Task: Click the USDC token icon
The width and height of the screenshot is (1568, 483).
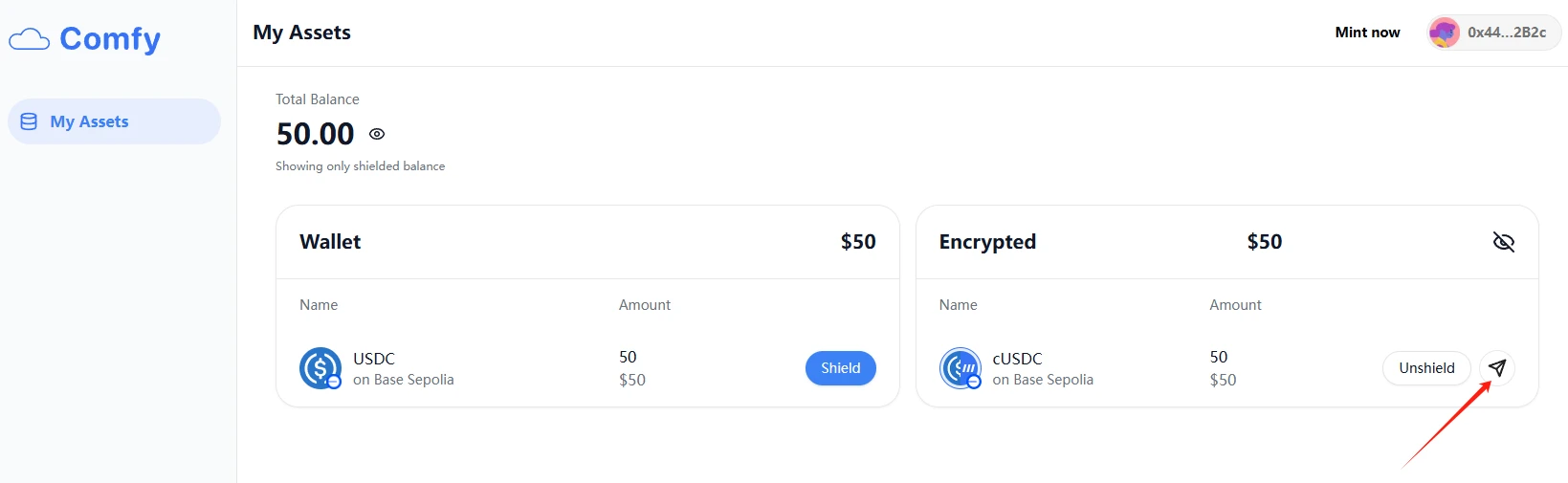Action: pos(320,367)
